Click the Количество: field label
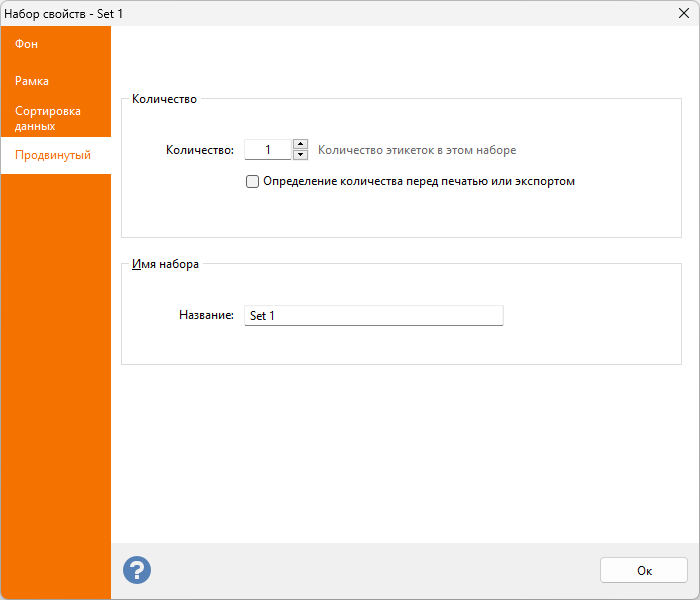 200,150
